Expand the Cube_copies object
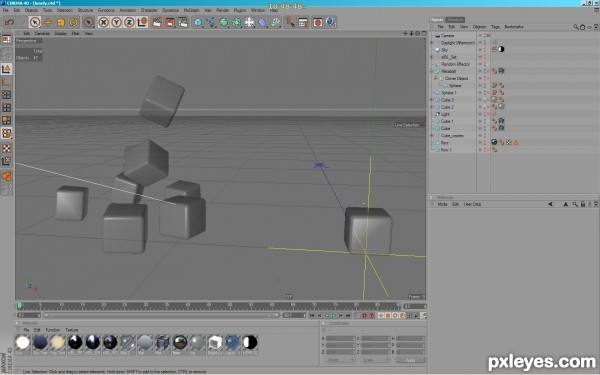 pyautogui.click(x=432, y=135)
